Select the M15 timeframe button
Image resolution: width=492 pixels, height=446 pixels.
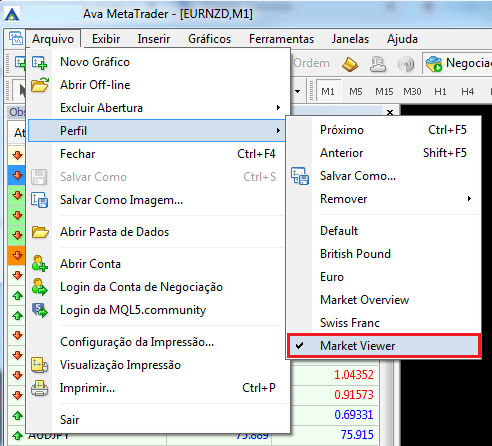click(x=384, y=91)
